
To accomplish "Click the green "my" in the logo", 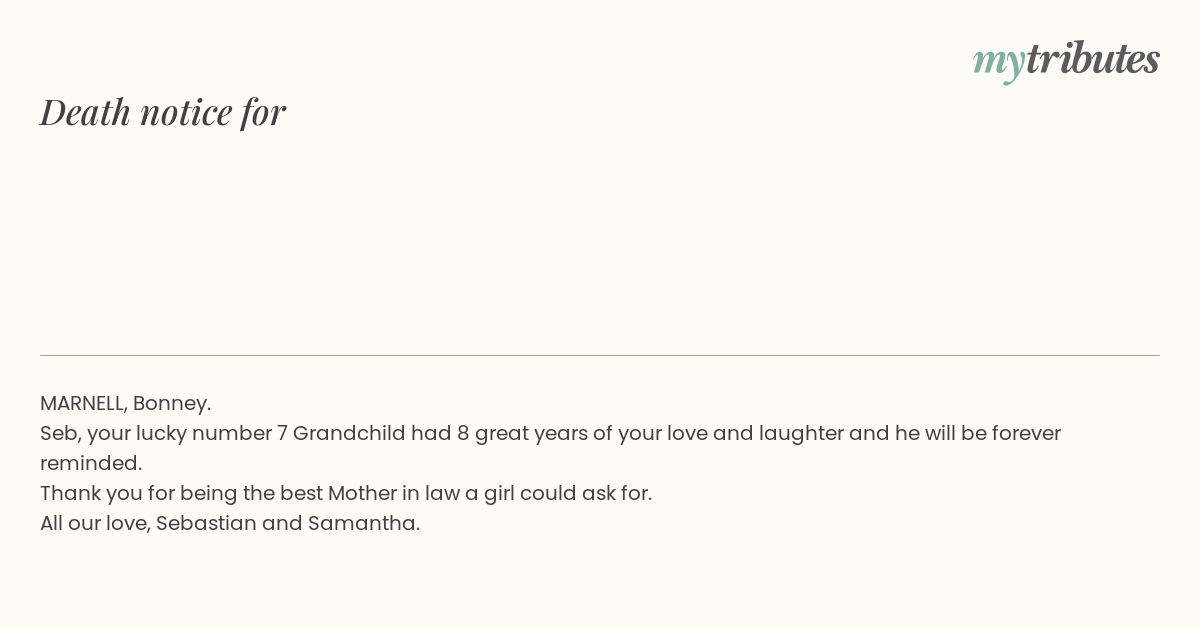I will coord(998,61).
